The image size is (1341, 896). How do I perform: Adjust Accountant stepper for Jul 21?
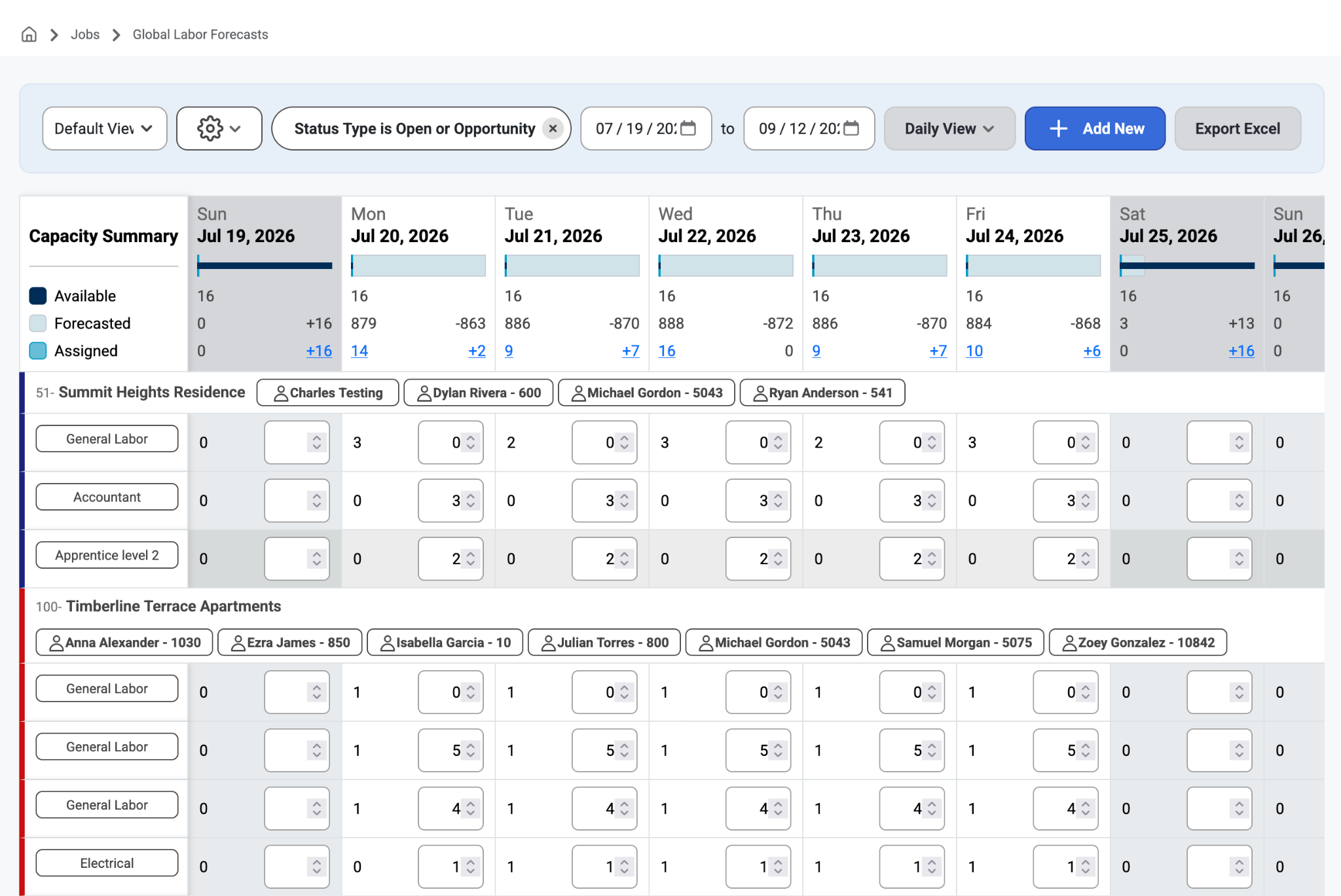624,501
